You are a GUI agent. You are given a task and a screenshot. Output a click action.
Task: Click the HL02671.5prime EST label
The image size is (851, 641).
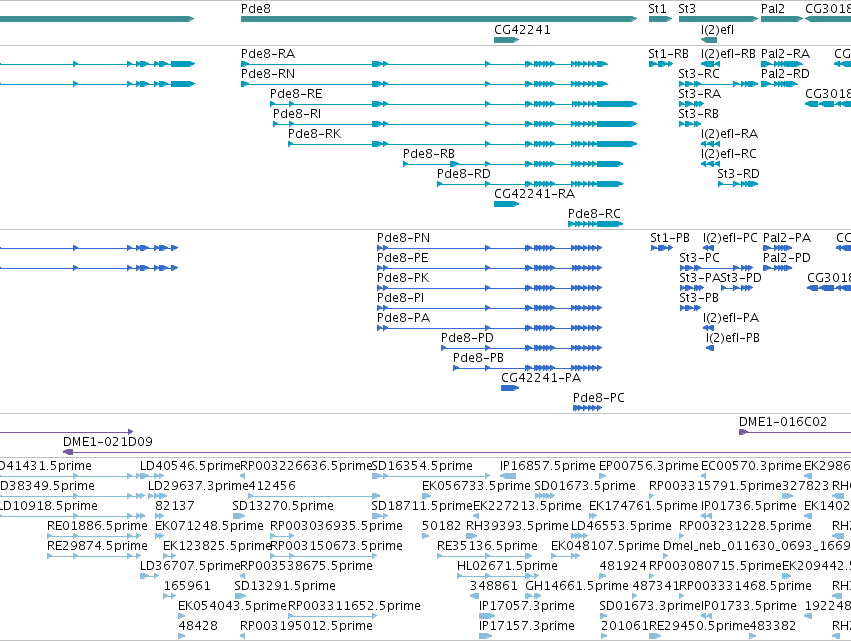[507, 566]
